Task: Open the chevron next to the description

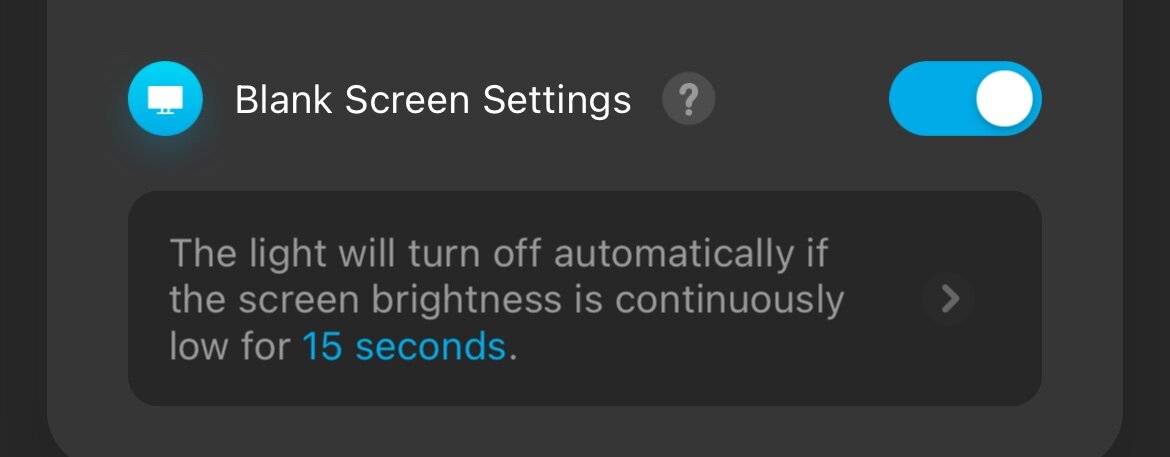Action: click(x=949, y=298)
